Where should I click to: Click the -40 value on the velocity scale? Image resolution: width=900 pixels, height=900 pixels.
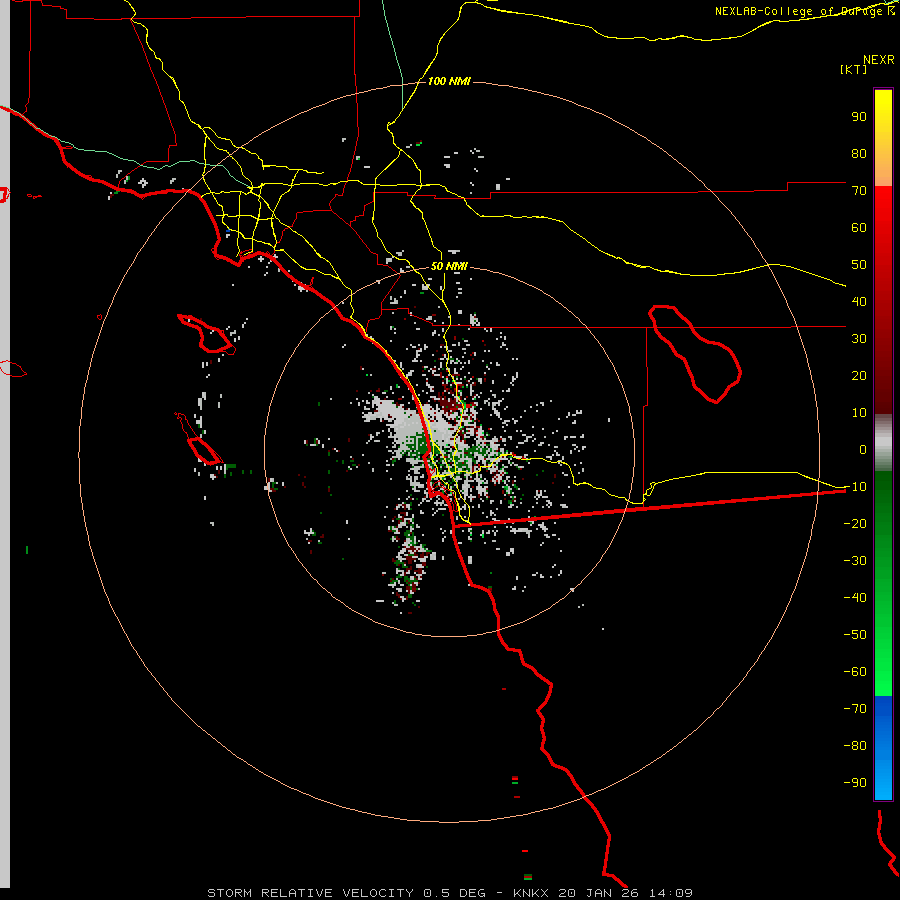pyautogui.click(x=855, y=598)
